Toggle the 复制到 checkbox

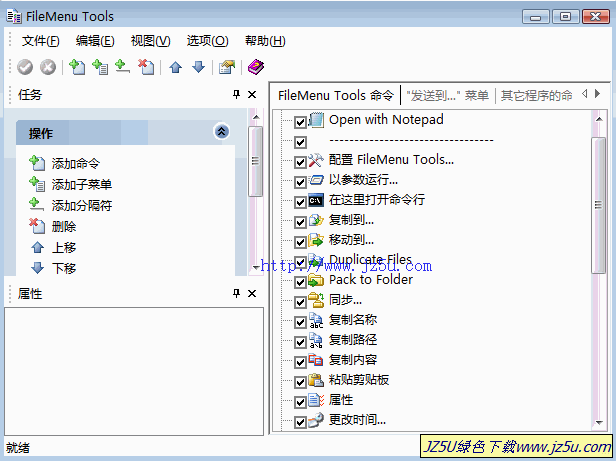(301, 222)
